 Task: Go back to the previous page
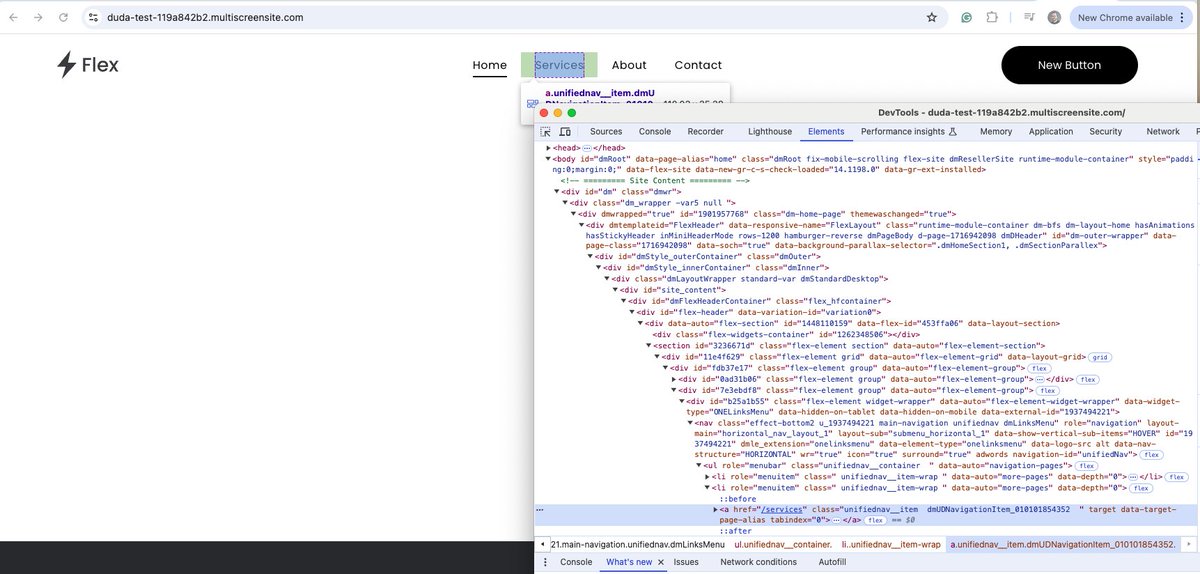[13, 17]
